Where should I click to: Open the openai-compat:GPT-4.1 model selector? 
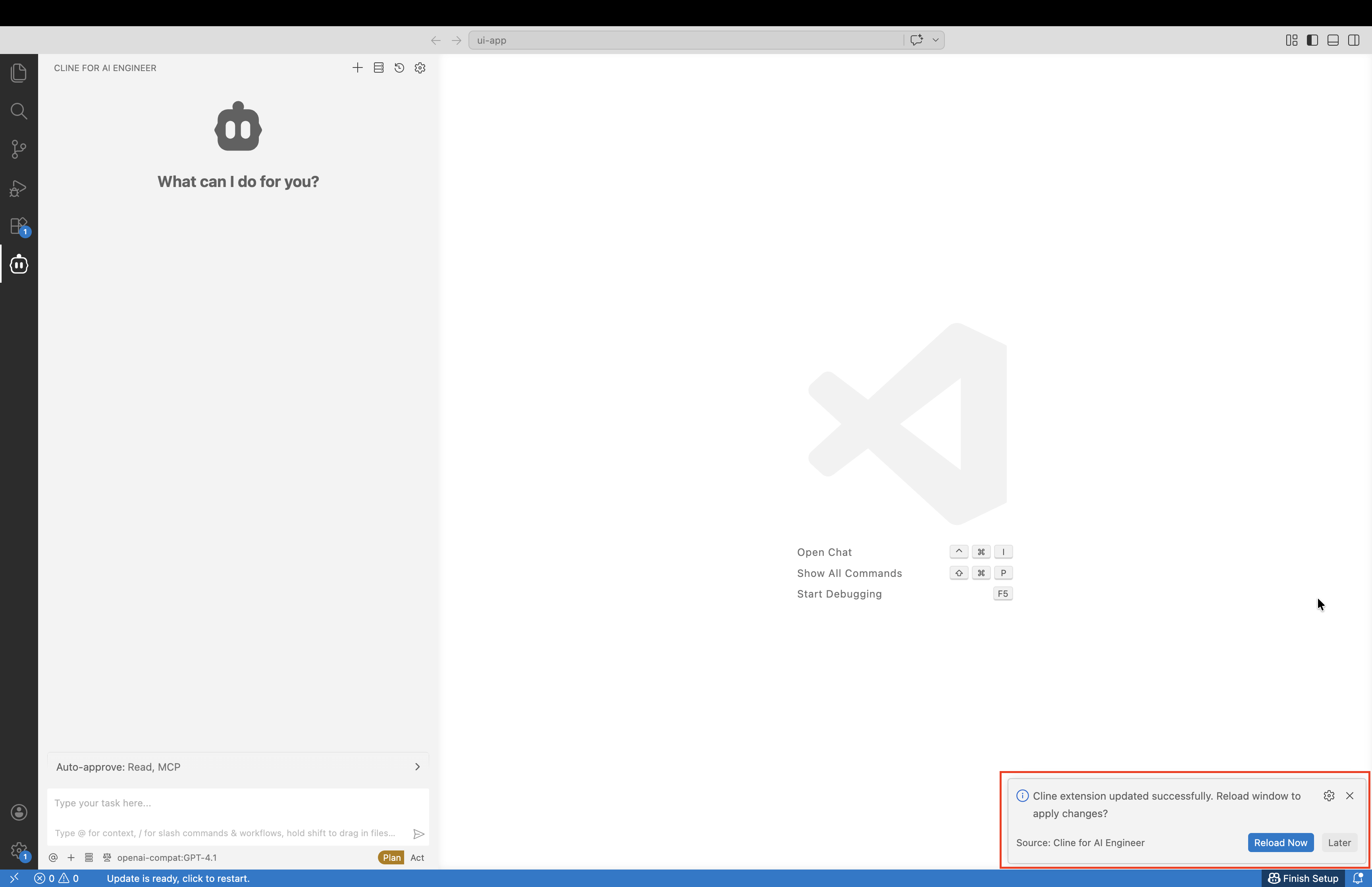click(x=167, y=857)
